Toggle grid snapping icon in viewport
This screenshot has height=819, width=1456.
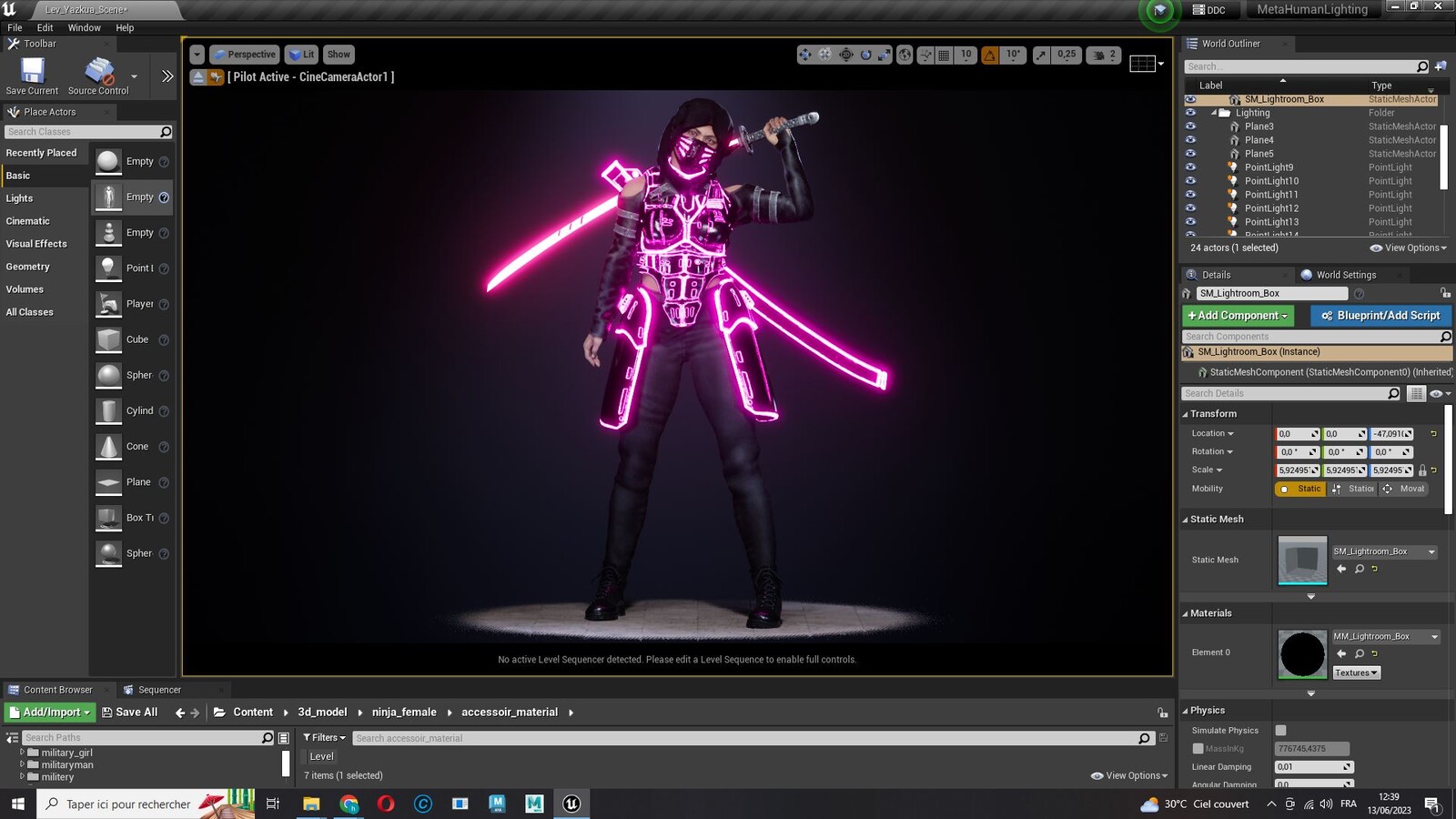click(944, 55)
